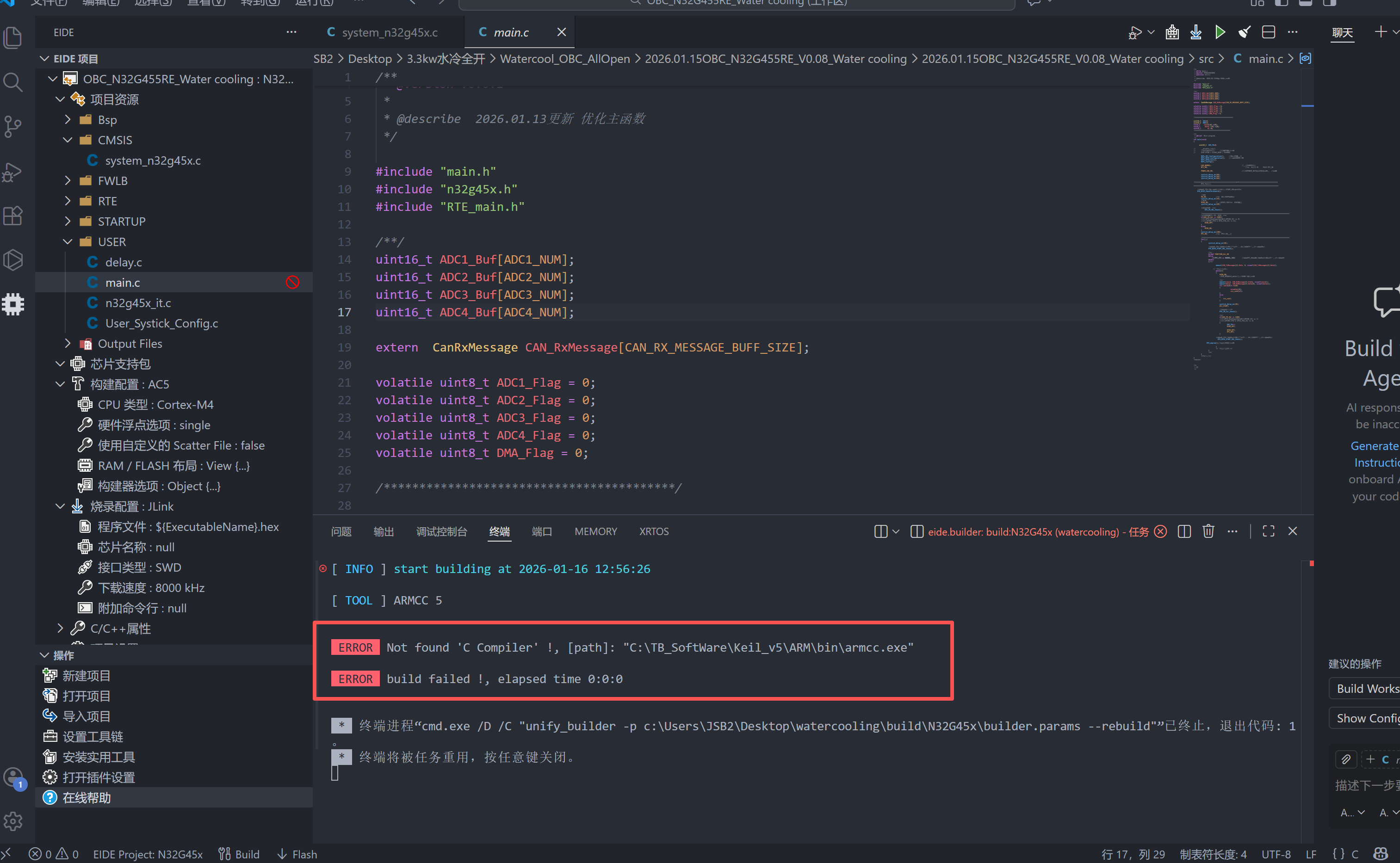The width and height of the screenshot is (1400, 863).
Task: Open the Extensions view in activity bar
Action: point(12,216)
